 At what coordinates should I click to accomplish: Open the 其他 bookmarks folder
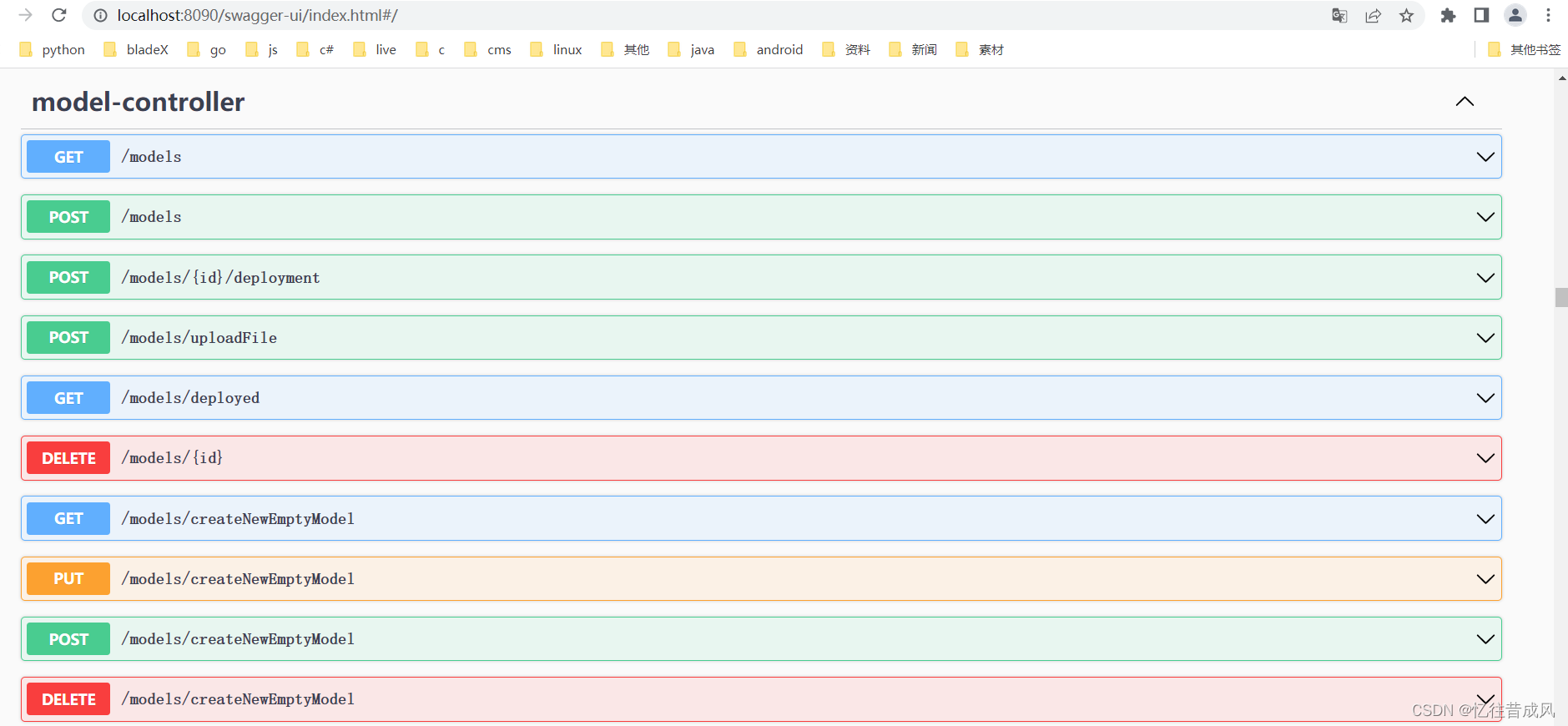pos(625,49)
